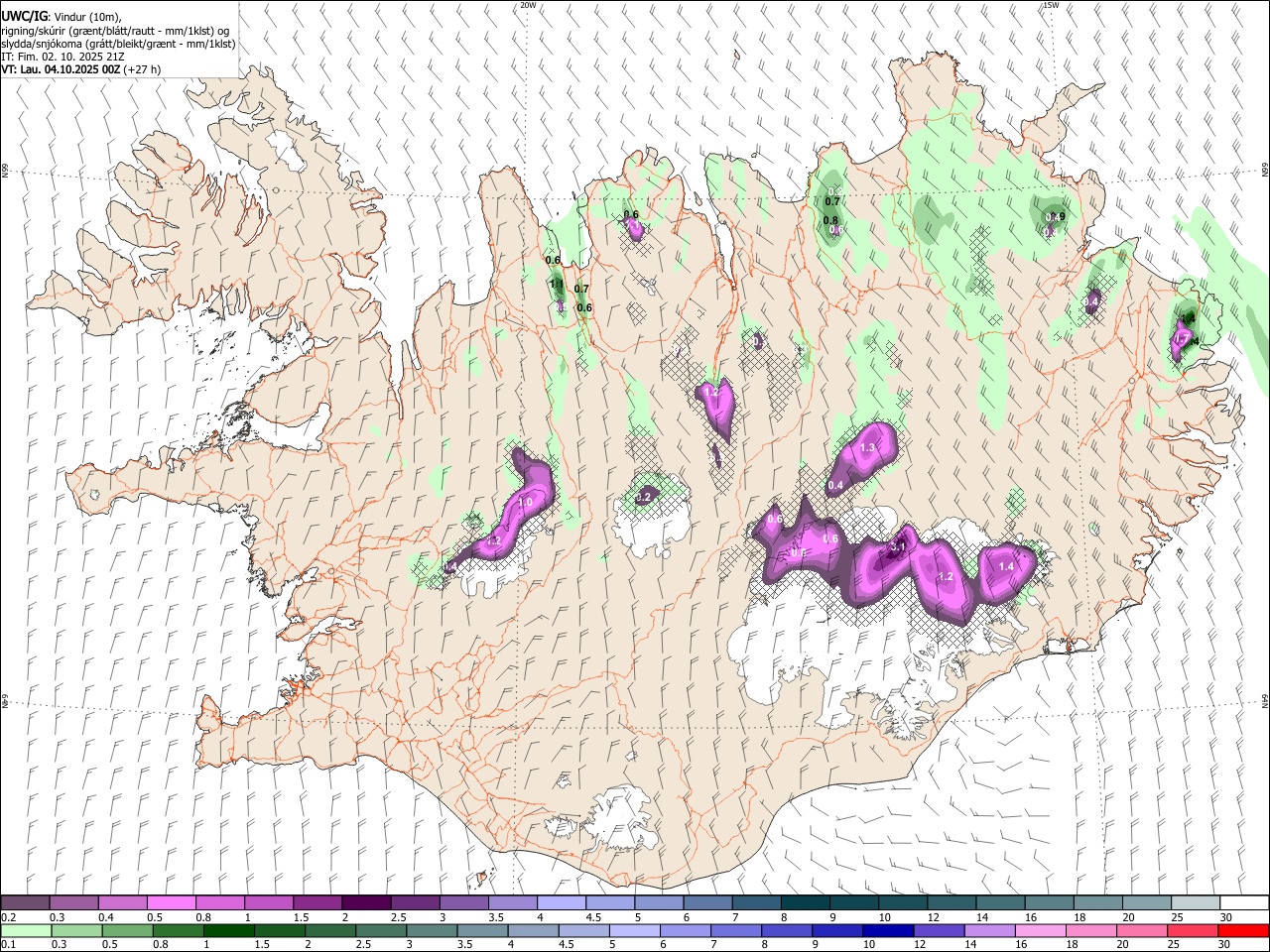Click the 'slydda/snjókoma (grátt/bleikt/grænt - mm/1klst)' line
Viewport: 1270px width, 952px height.
[118, 44]
